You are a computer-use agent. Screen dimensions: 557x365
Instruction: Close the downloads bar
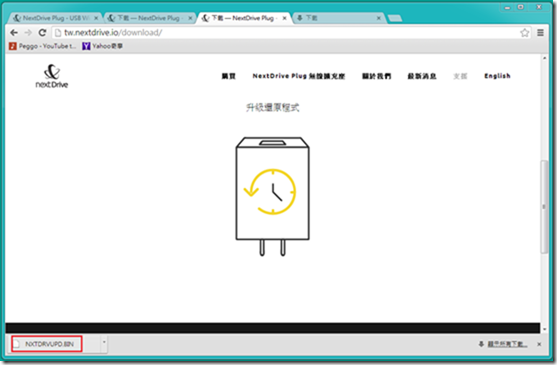click(x=539, y=344)
